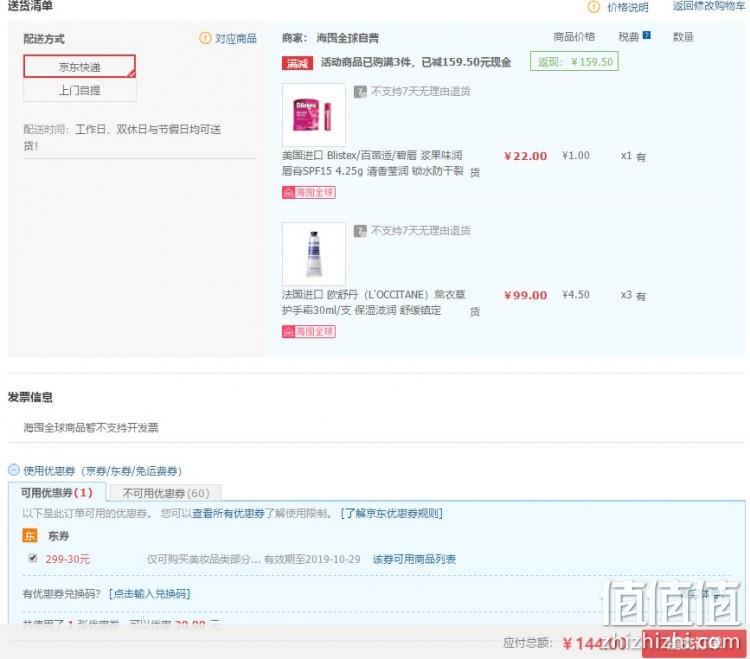Screen dimensions: 750x659
Task: Click the 价格说明 info icon
Action: (594, 7)
